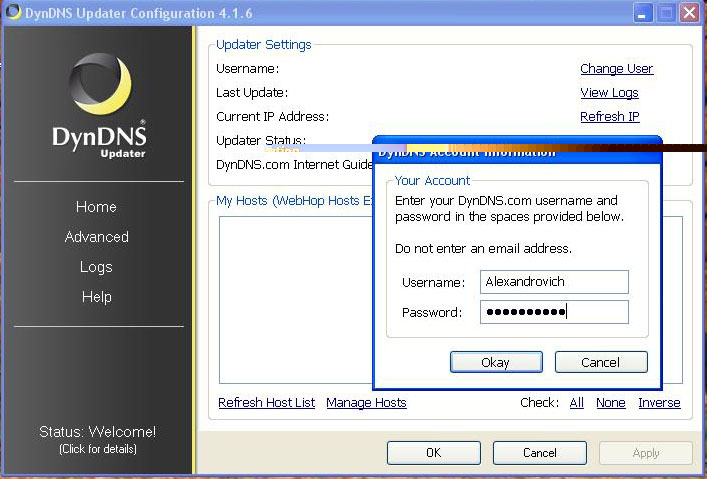Confirm account dialog with Okay button
Image resolution: width=707 pixels, height=479 pixels.
[496, 362]
